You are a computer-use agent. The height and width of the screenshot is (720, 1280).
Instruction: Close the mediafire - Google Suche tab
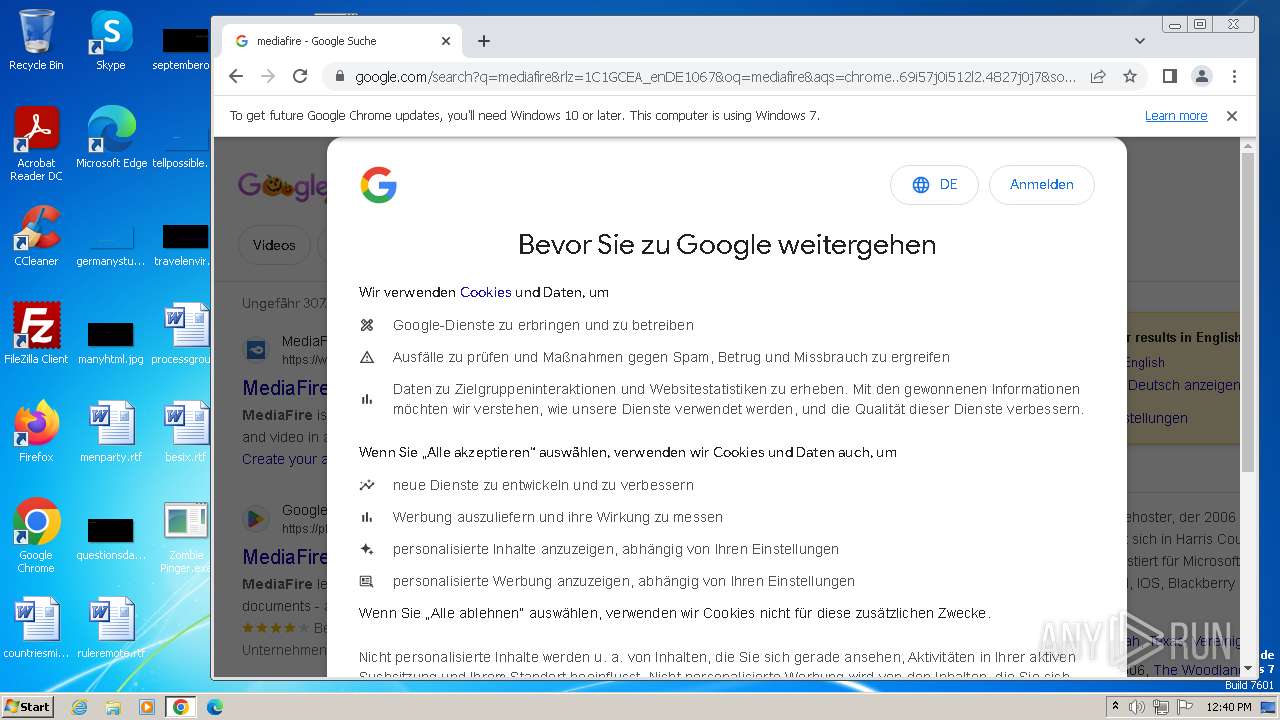(446, 41)
